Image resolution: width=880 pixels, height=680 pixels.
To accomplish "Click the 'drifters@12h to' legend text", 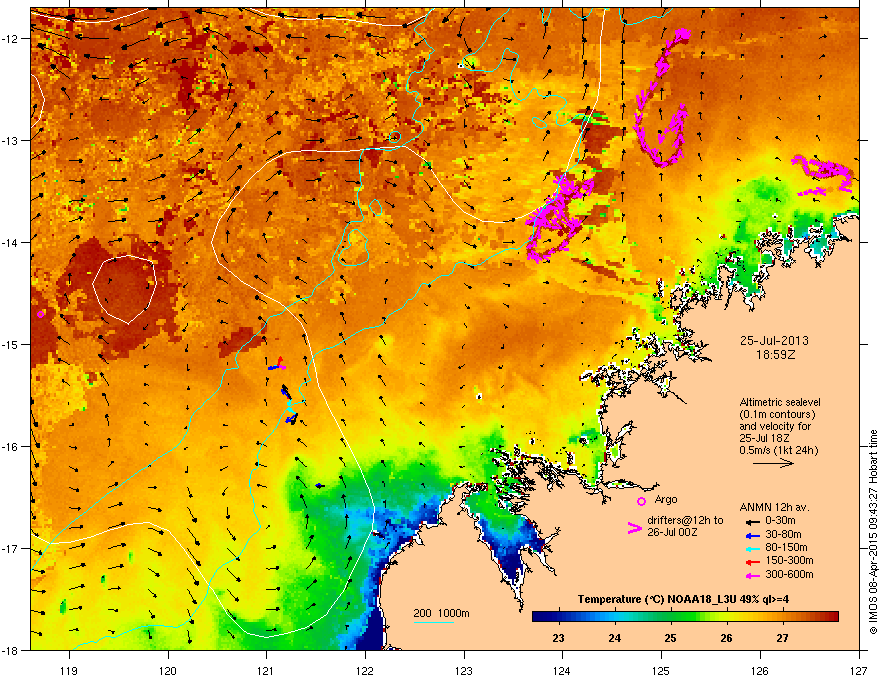I will pos(685,521).
